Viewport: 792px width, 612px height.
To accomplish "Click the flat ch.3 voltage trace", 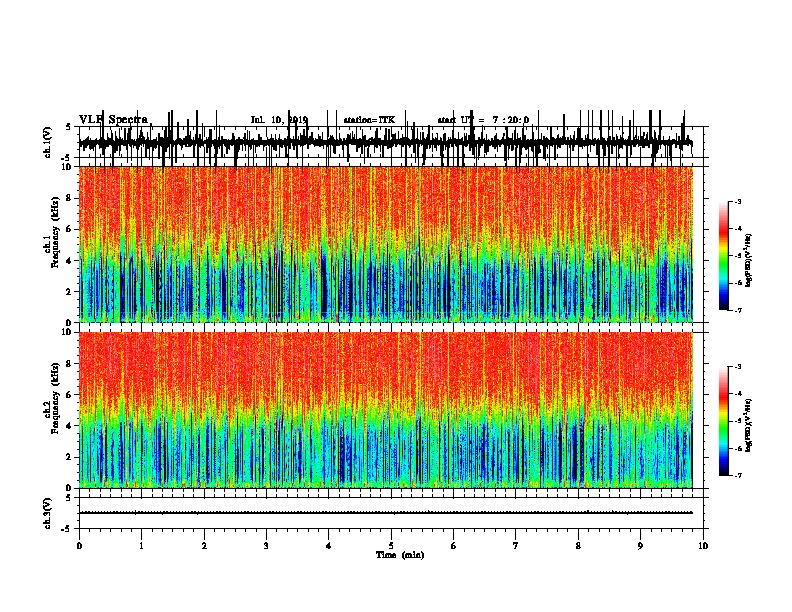I will tap(385, 513).
